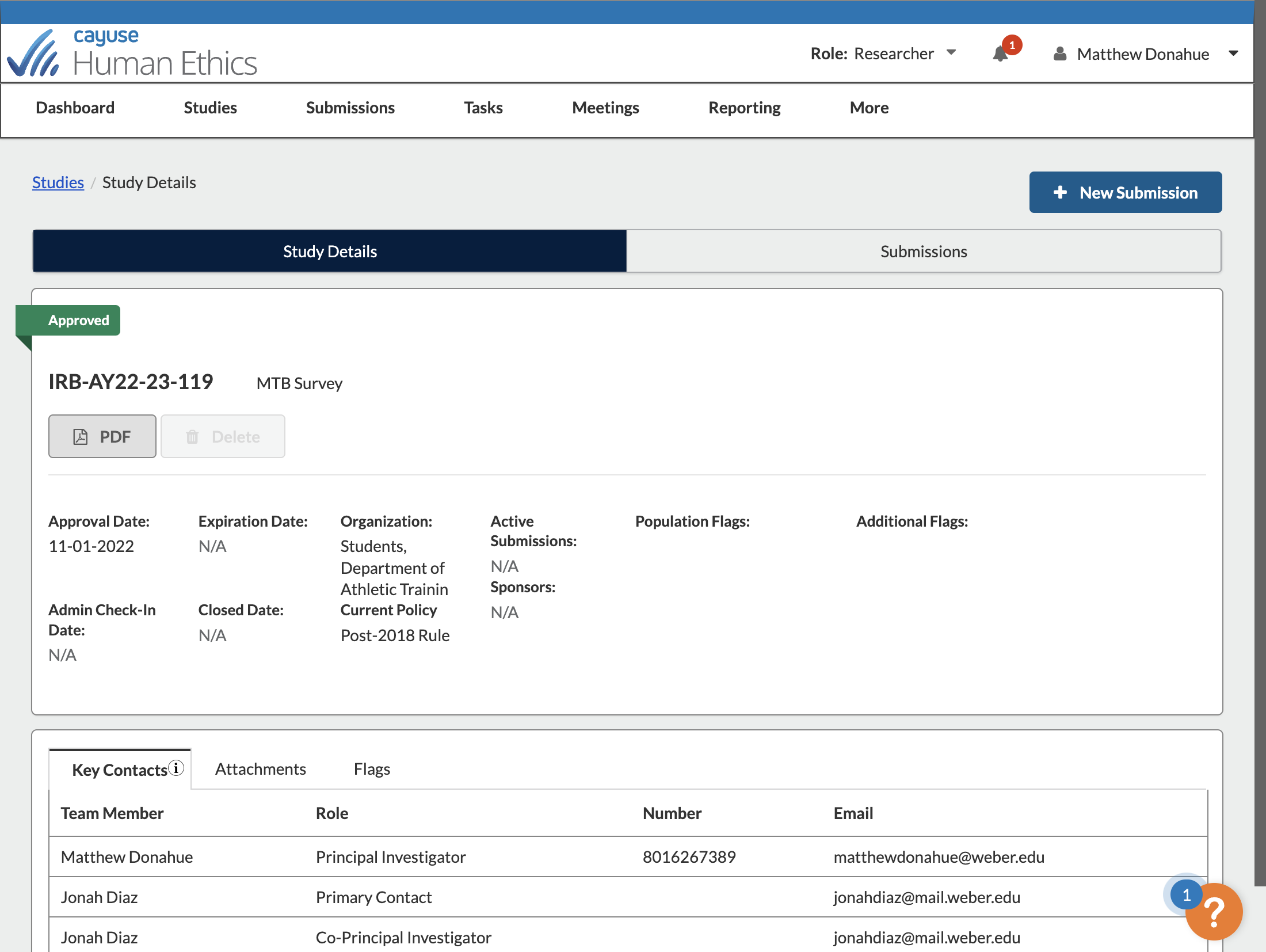Download the study PDF
1266x952 pixels.
point(102,436)
